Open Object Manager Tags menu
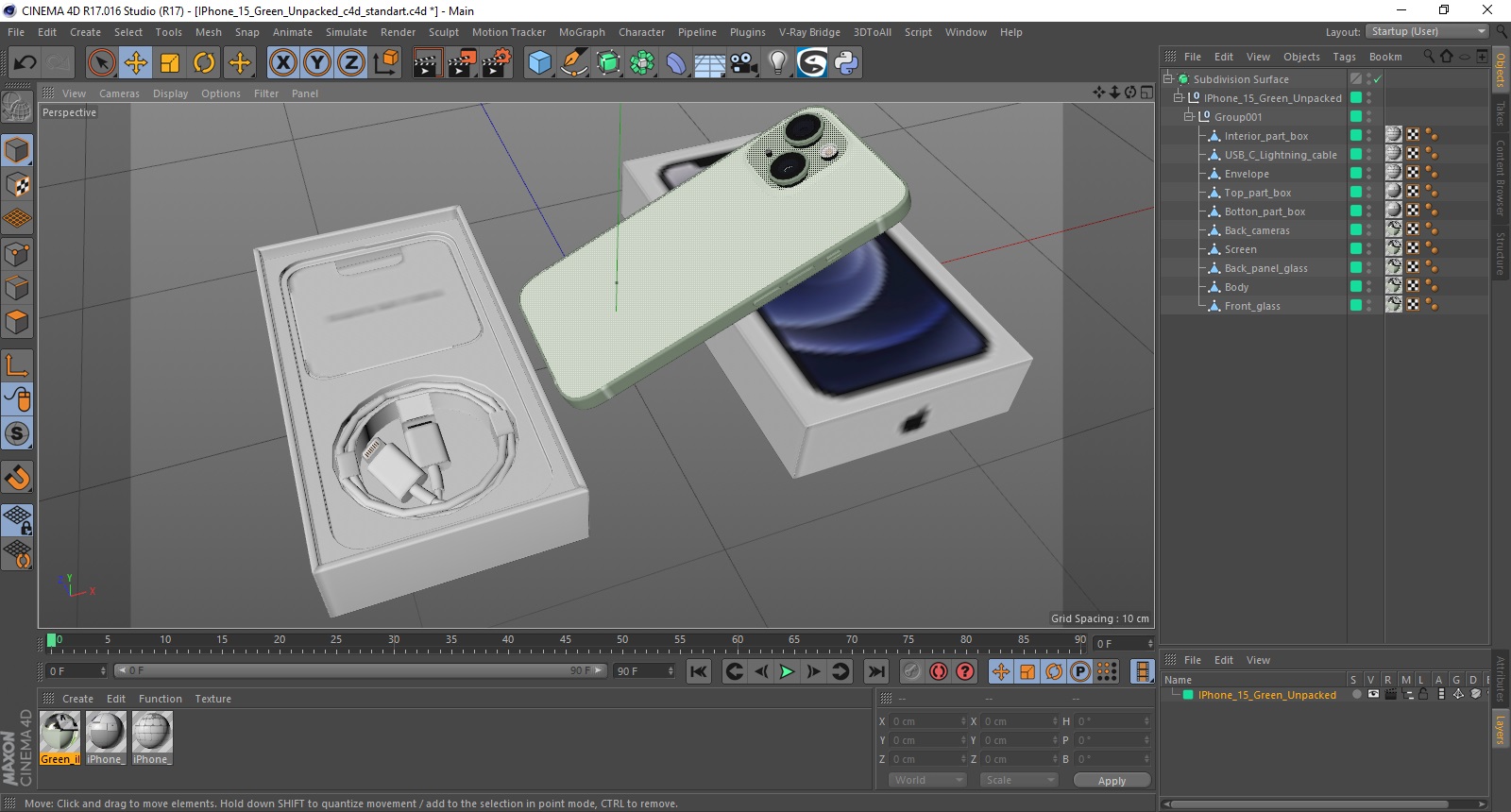1511x812 pixels. tap(1344, 57)
